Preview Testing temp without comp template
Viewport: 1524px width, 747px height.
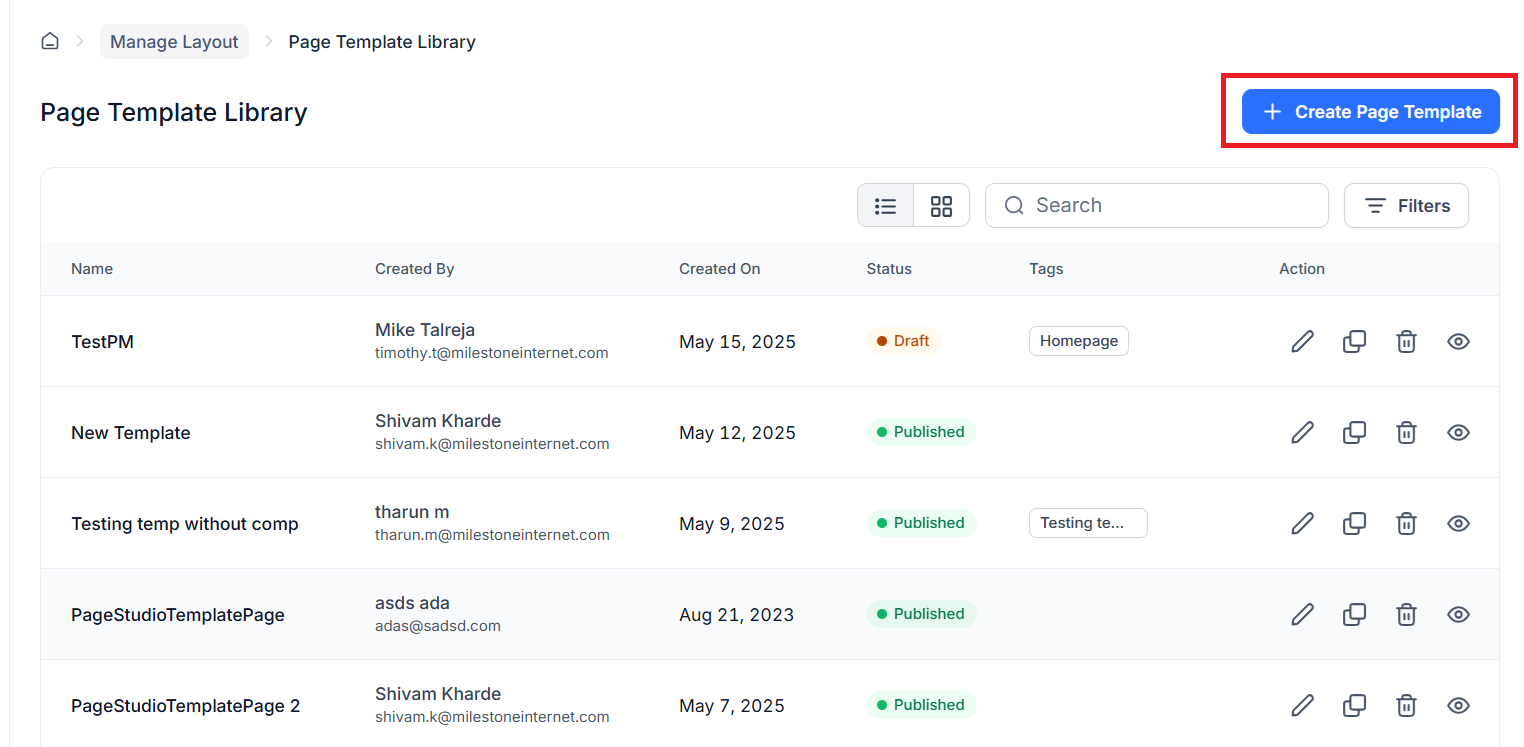coord(1459,524)
